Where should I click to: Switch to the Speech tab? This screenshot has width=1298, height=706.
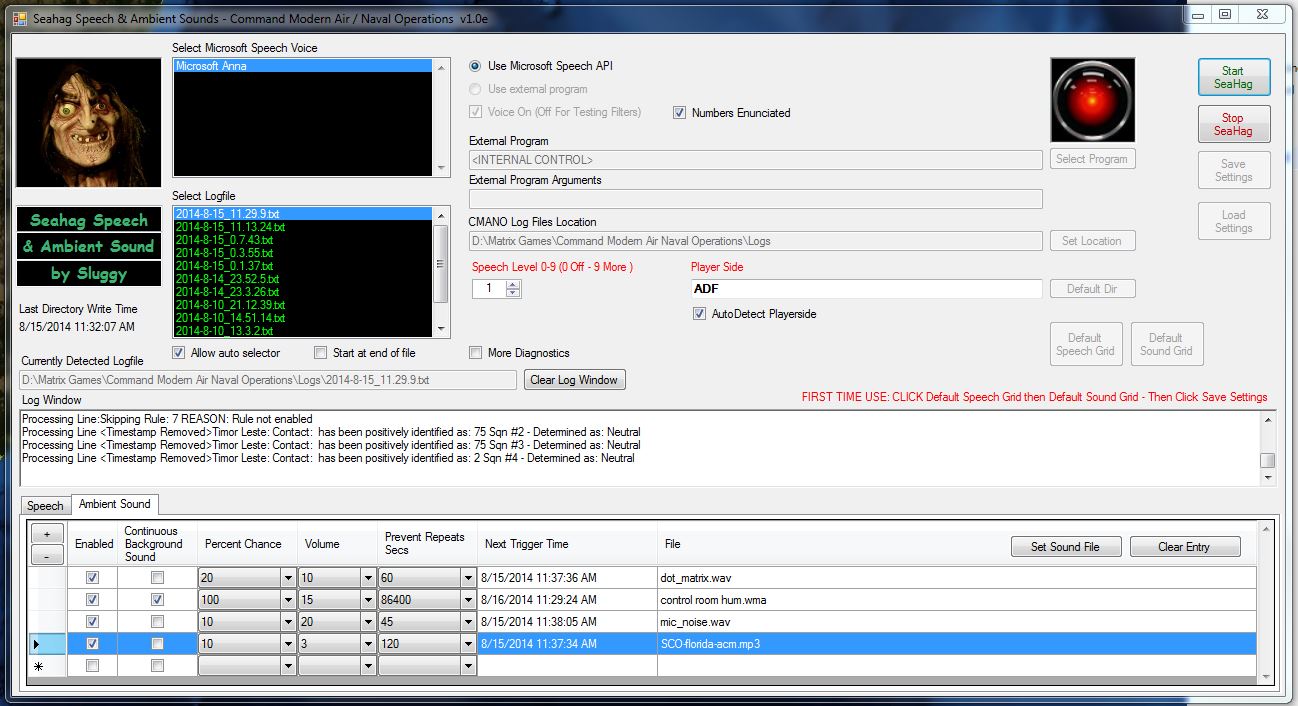pyautogui.click(x=45, y=506)
